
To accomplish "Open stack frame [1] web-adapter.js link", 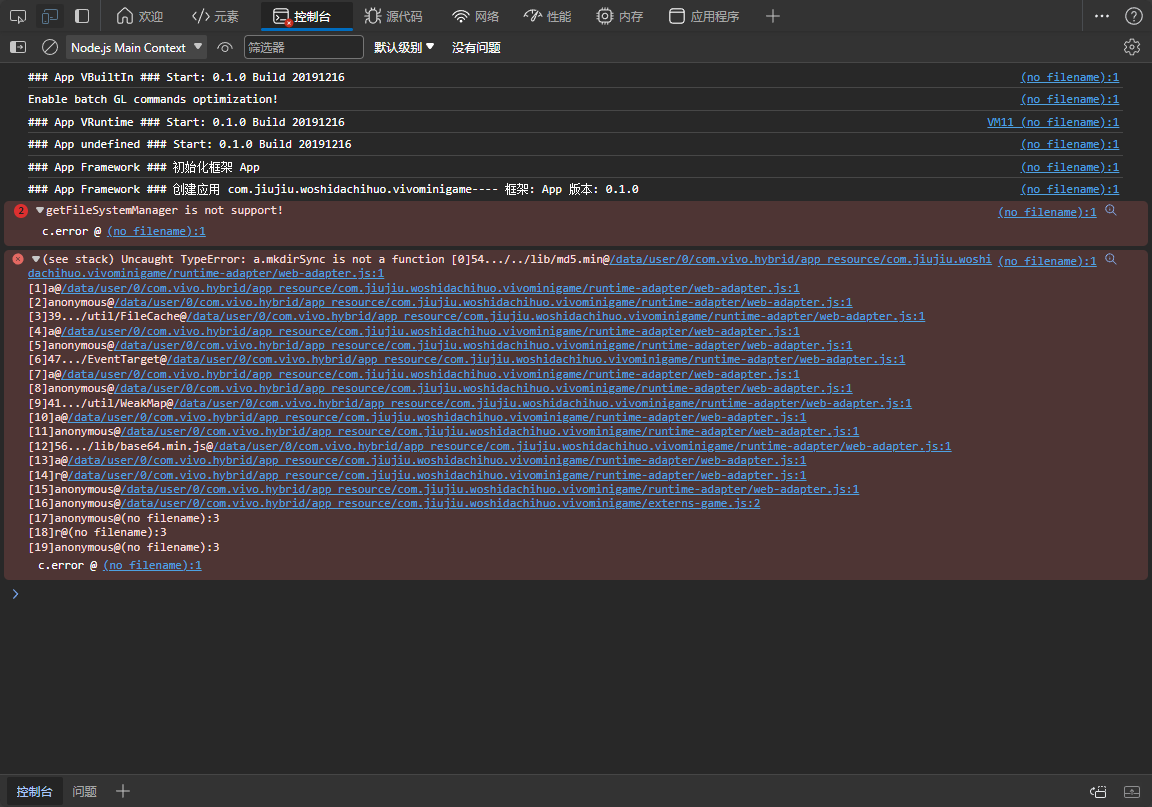I will pos(430,288).
